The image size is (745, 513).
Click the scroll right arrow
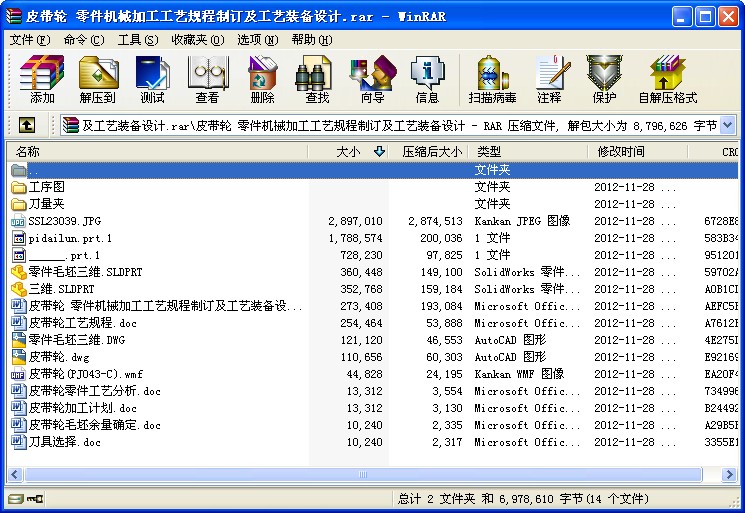pyautogui.click(x=728, y=474)
